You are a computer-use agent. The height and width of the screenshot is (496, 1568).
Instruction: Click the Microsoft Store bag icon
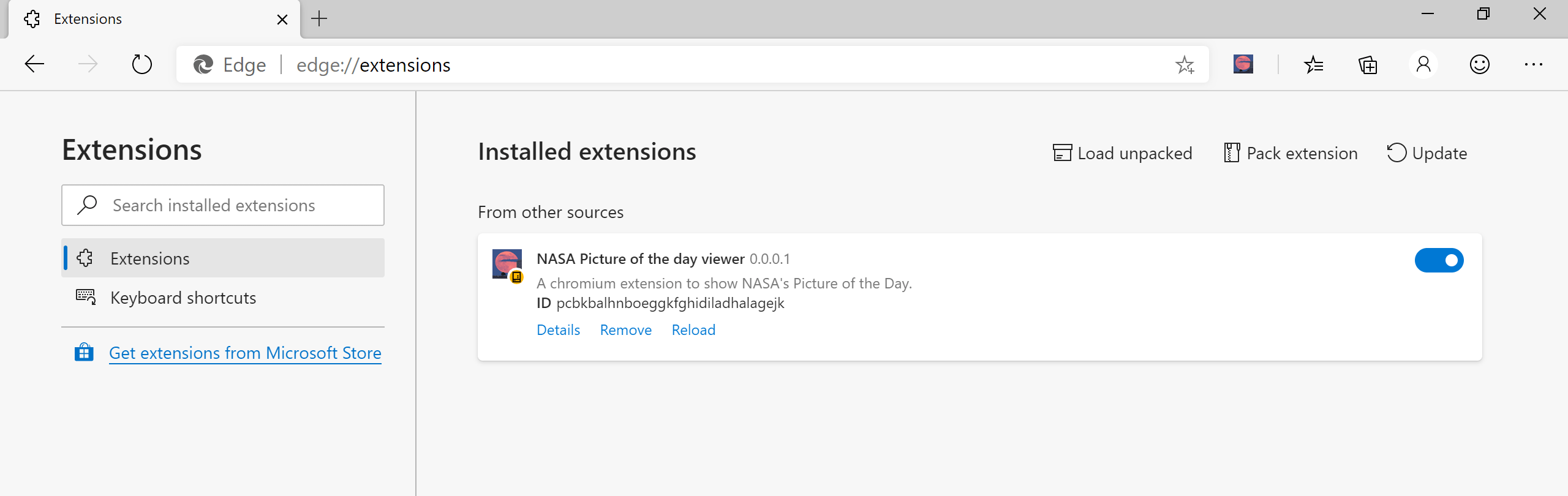(x=84, y=353)
